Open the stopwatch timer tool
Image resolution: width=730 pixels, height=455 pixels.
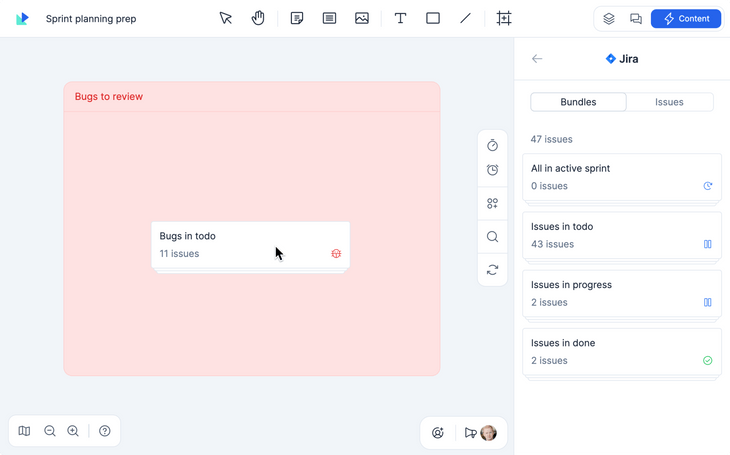coord(492,145)
